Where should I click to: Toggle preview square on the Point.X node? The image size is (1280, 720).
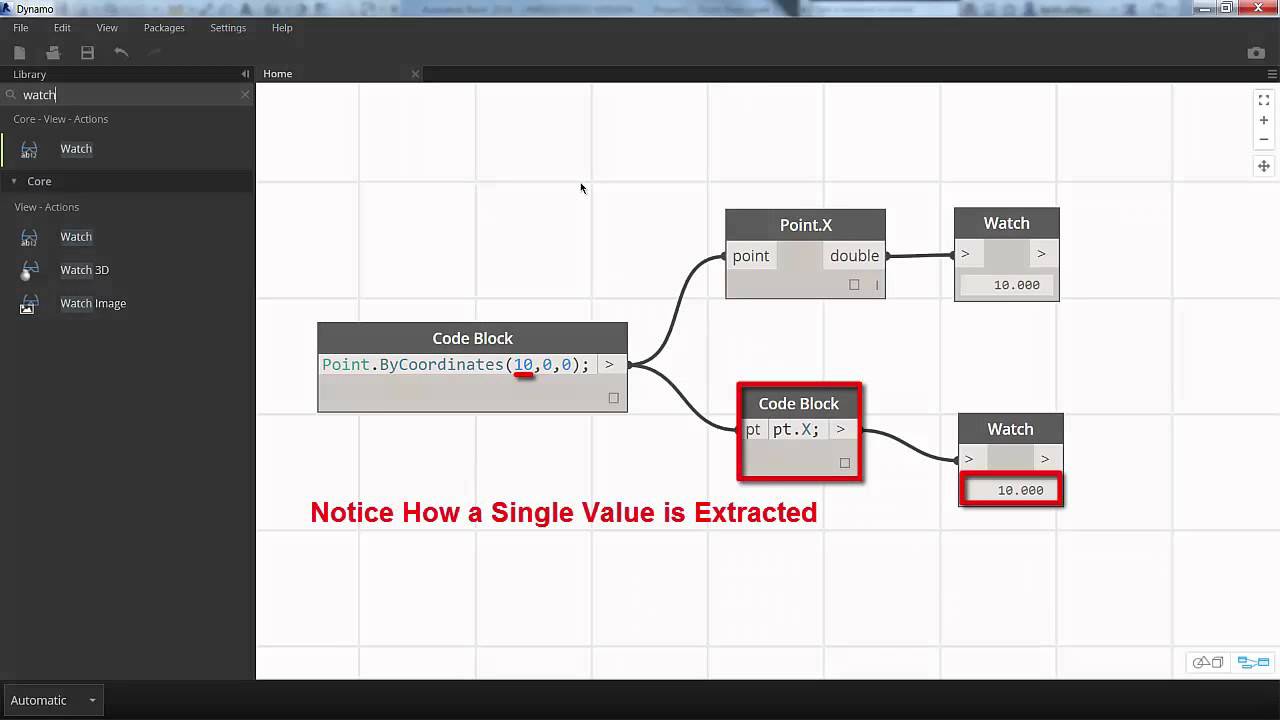coord(854,284)
